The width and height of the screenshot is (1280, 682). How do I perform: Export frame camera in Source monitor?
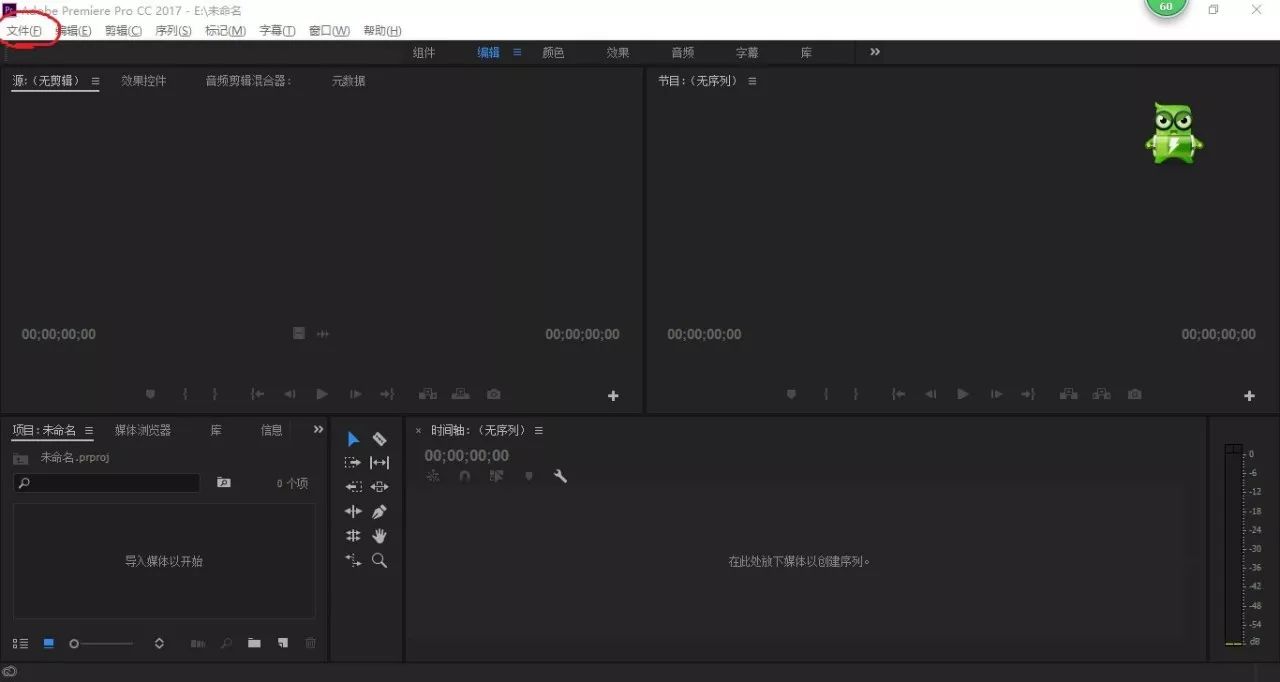click(x=493, y=395)
